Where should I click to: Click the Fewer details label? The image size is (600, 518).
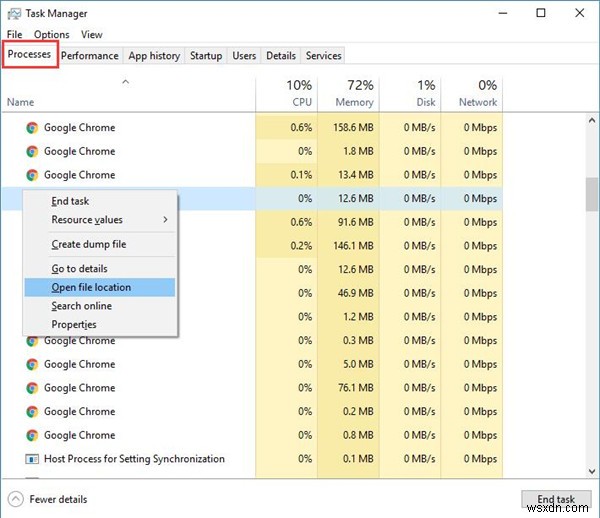58,499
